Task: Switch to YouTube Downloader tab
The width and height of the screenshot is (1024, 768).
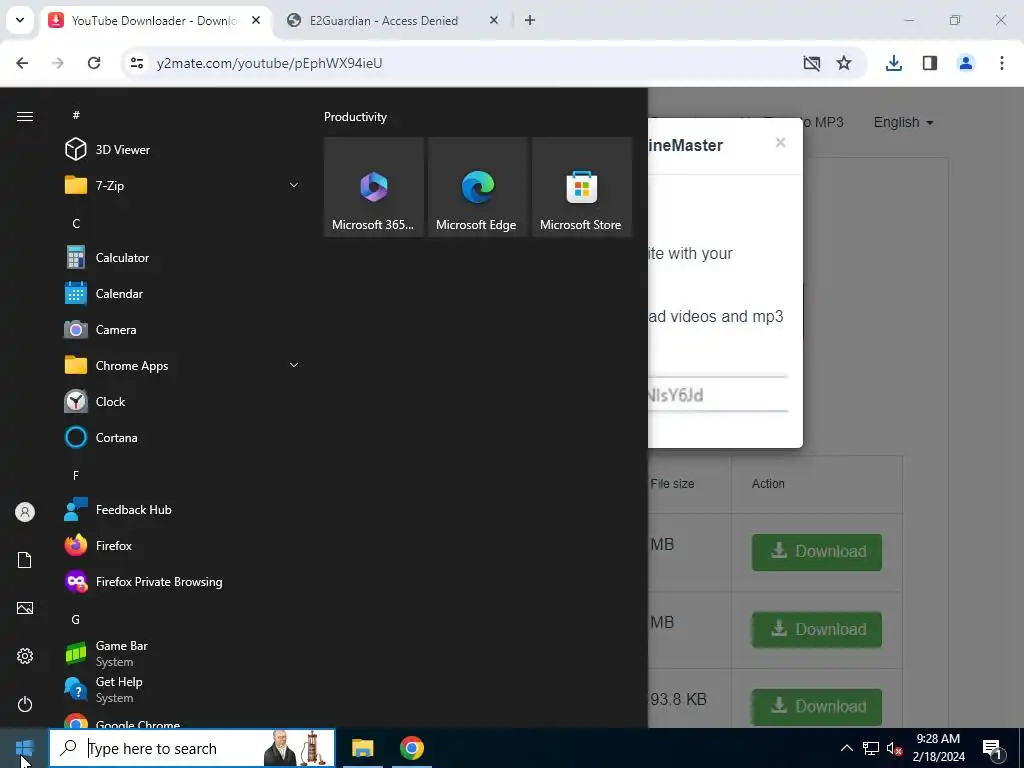Action: pyautogui.click(x=155, y=21)
